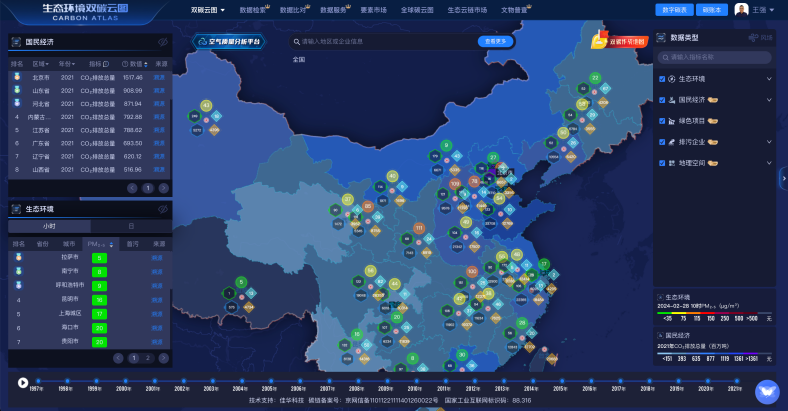The height and width of the screenshot is (411, 788).
Task: Click the user avatar picture
Action: (x=741, y=10)
